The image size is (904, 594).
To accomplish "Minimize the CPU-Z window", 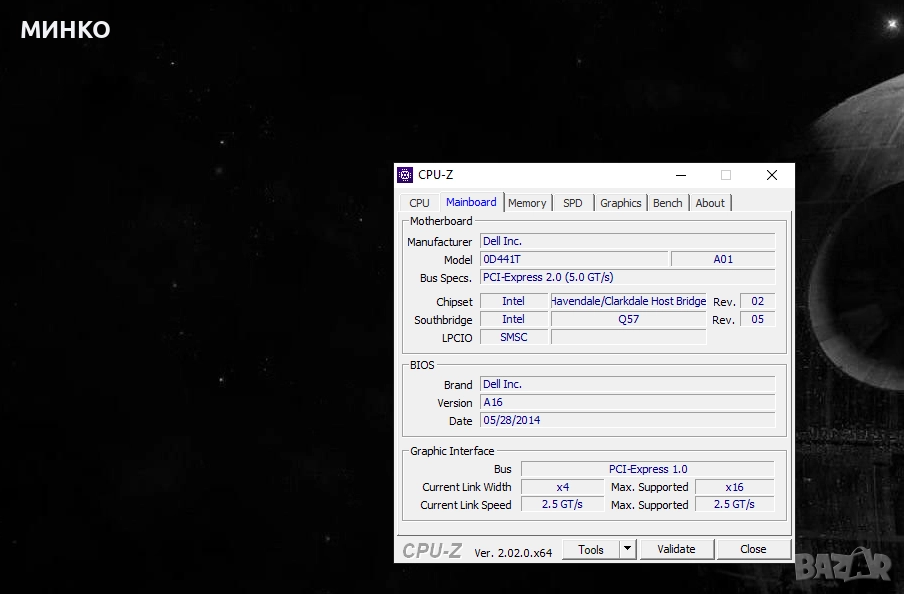I will [680, 175].
